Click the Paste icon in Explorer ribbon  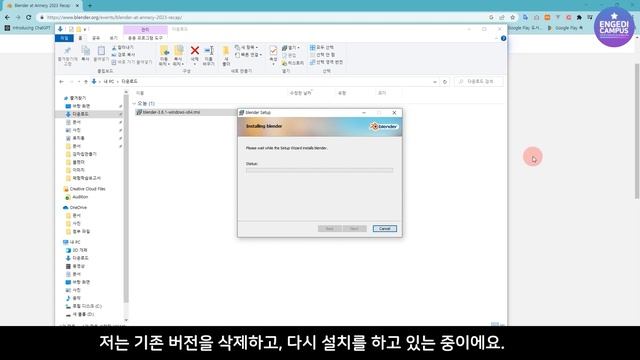tap(101, 51)
